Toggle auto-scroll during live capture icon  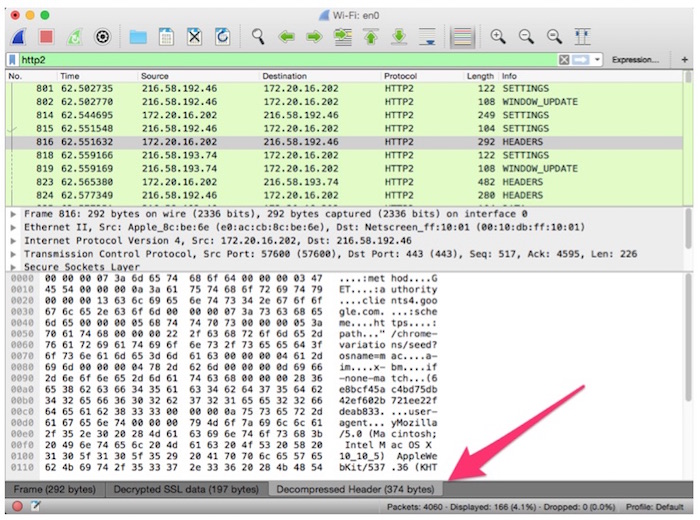tap(427, 37)
